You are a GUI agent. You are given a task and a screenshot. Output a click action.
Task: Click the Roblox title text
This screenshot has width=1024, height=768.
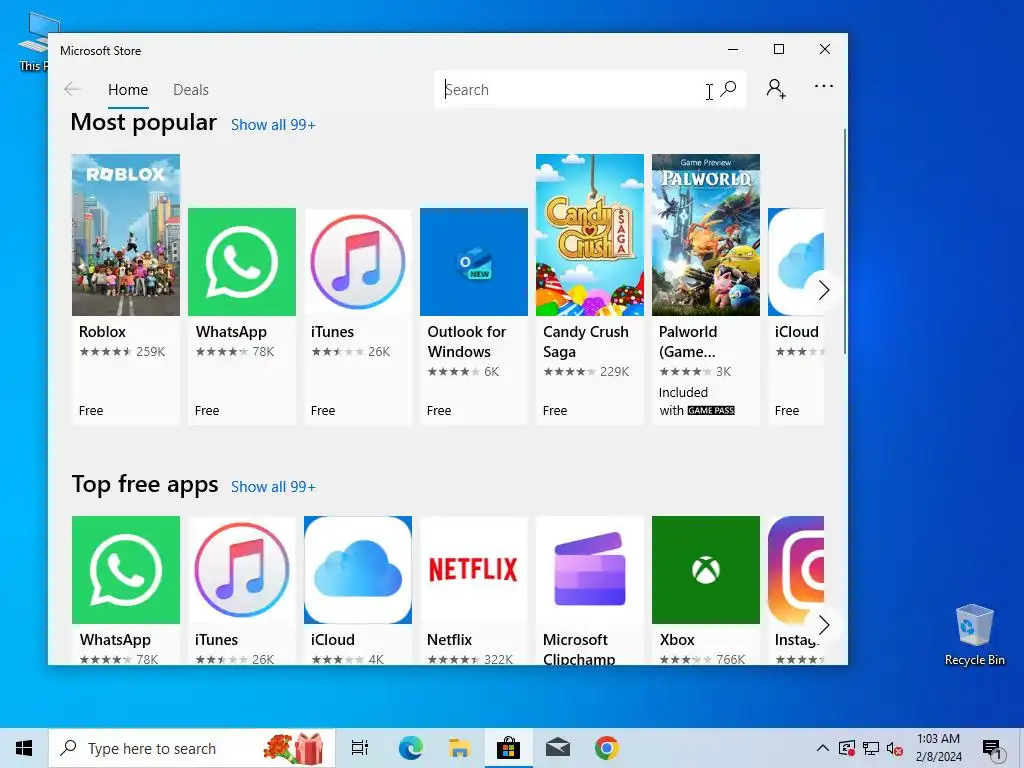pos(102,332)
